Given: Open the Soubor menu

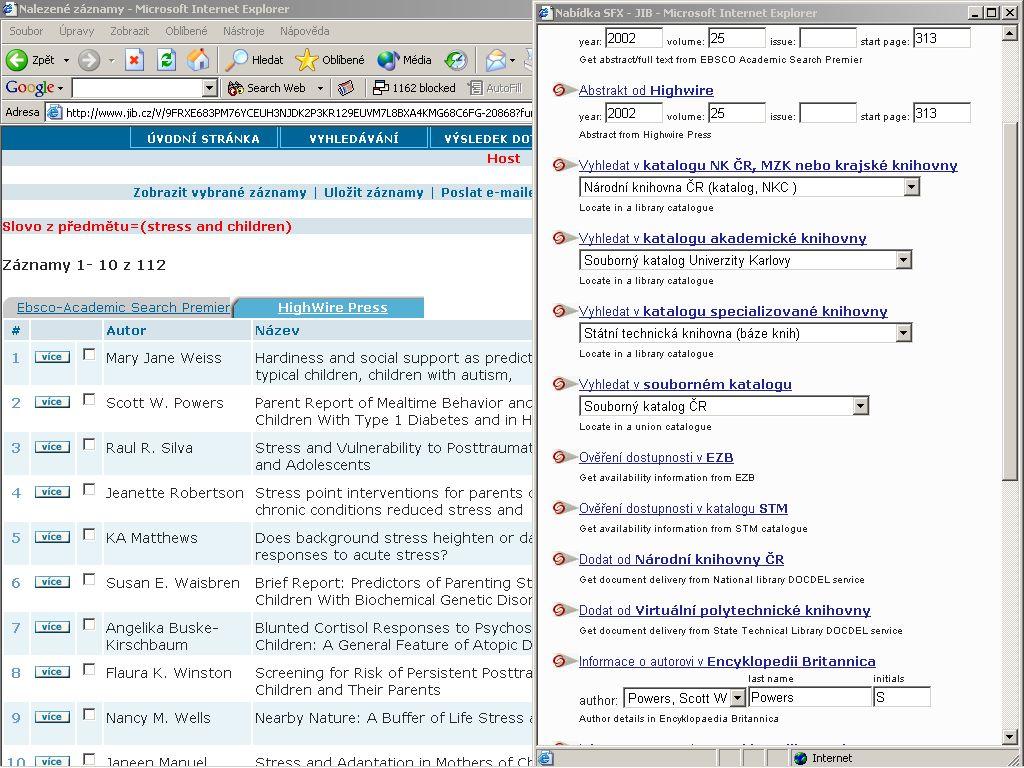Looking at the screenshot, I should (x=26, y=31).
